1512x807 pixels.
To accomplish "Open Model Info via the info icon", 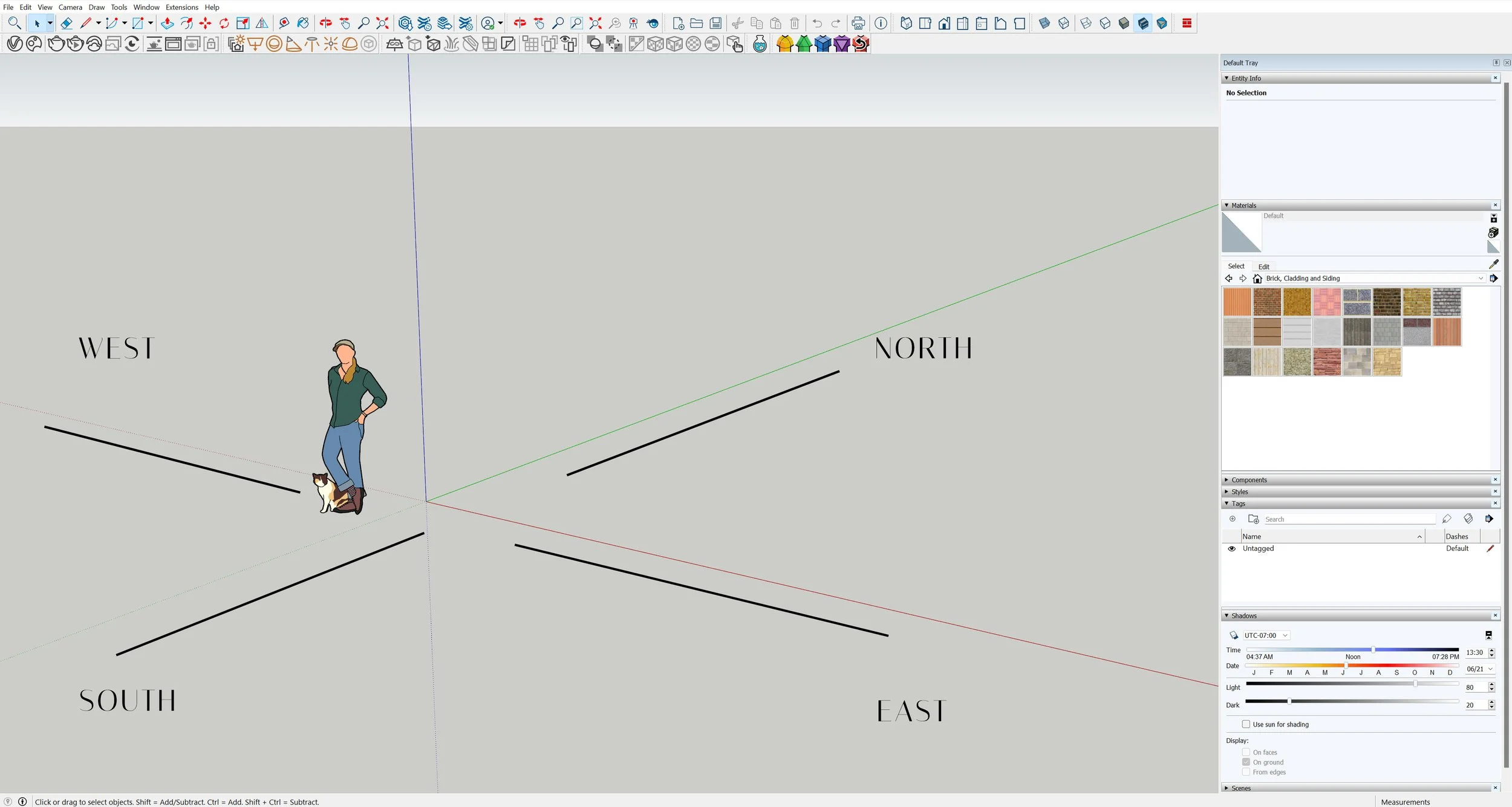I will click(x=881, y=23).
